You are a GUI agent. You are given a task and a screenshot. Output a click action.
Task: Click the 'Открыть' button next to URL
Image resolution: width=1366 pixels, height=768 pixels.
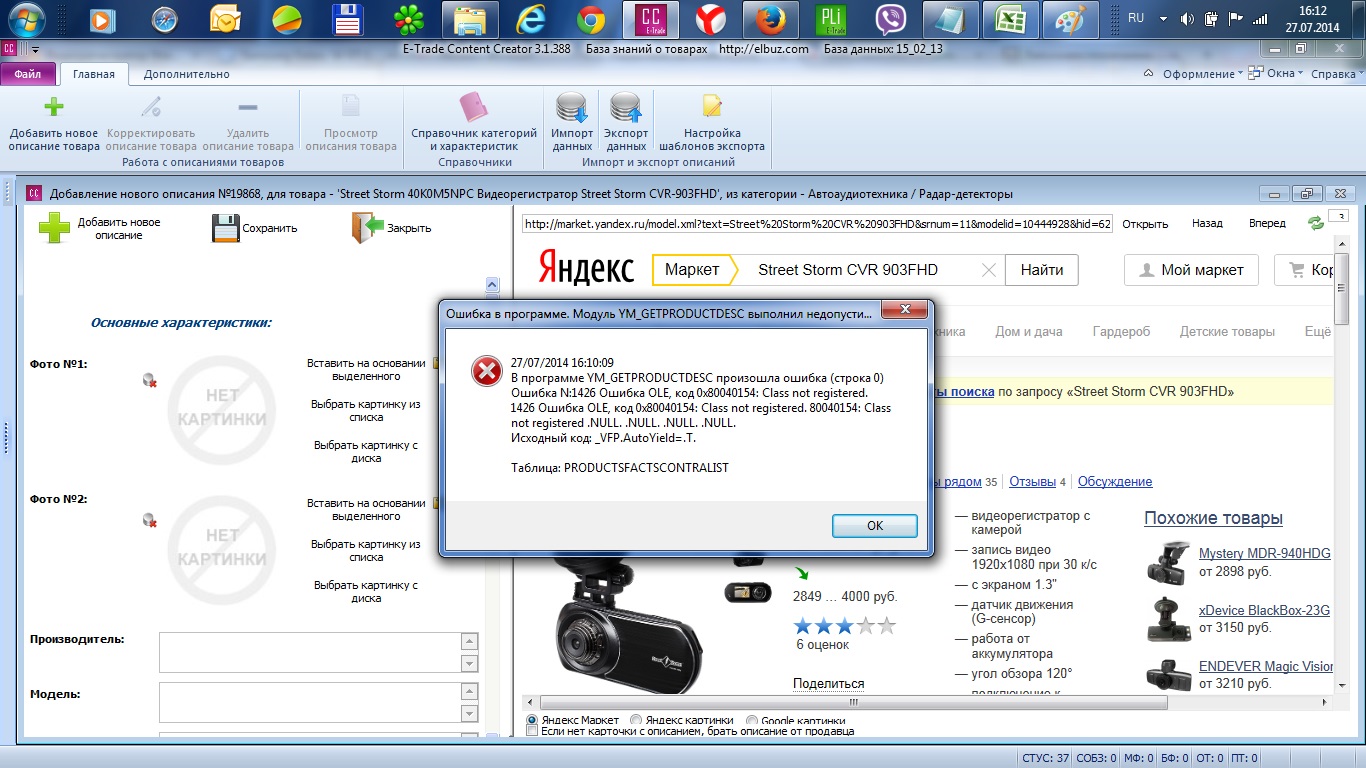(1145, 224)
